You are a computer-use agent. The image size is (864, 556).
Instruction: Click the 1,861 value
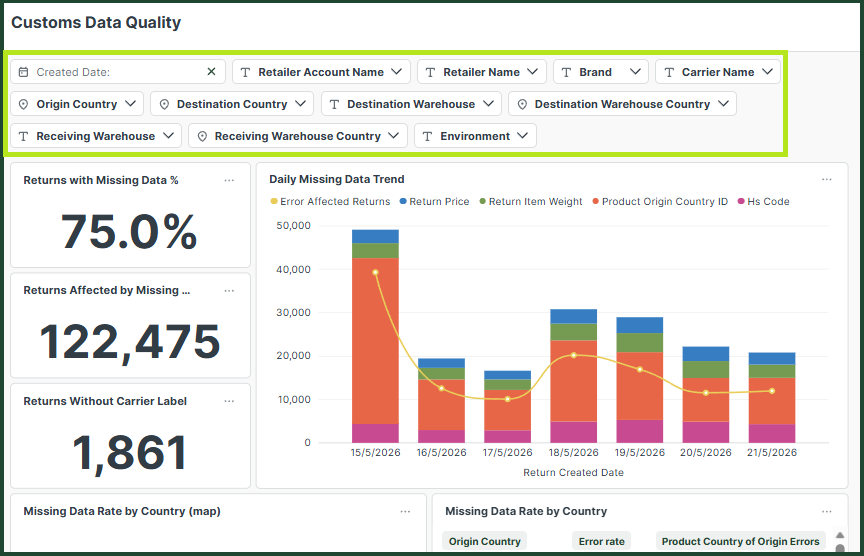(x=130, y=453)
